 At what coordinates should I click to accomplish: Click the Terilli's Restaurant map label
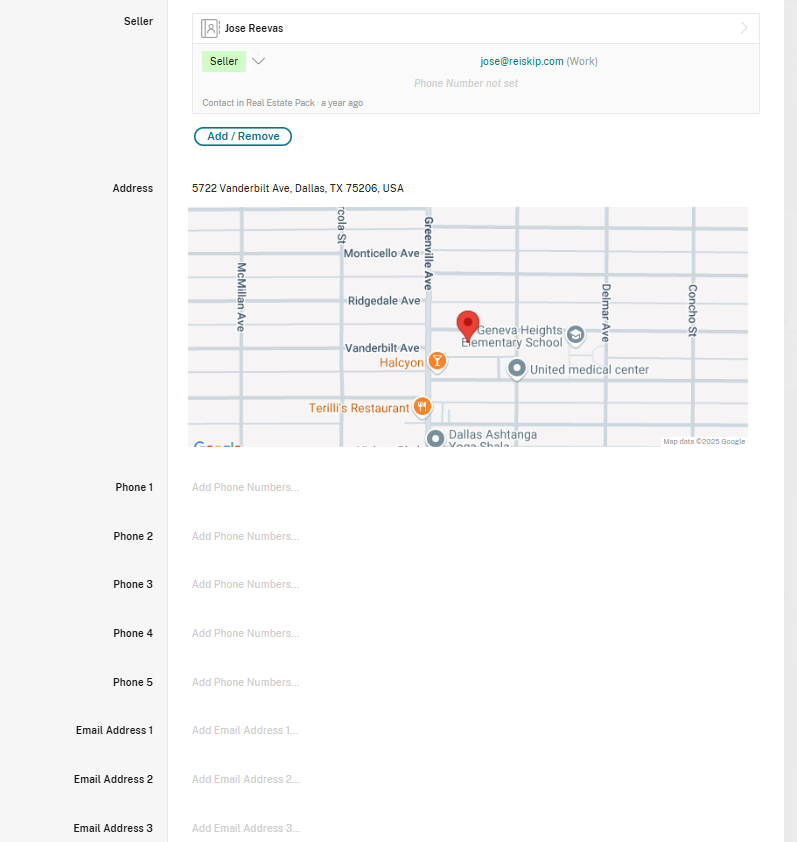(359, 408)
